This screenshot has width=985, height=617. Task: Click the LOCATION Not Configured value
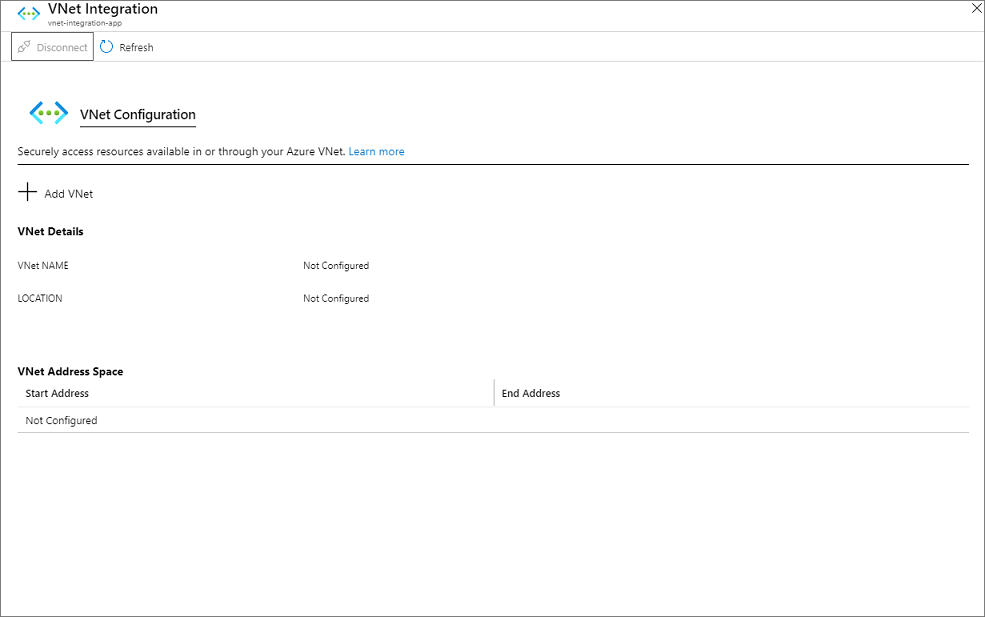pyautogui.click(x=336, y=298)
